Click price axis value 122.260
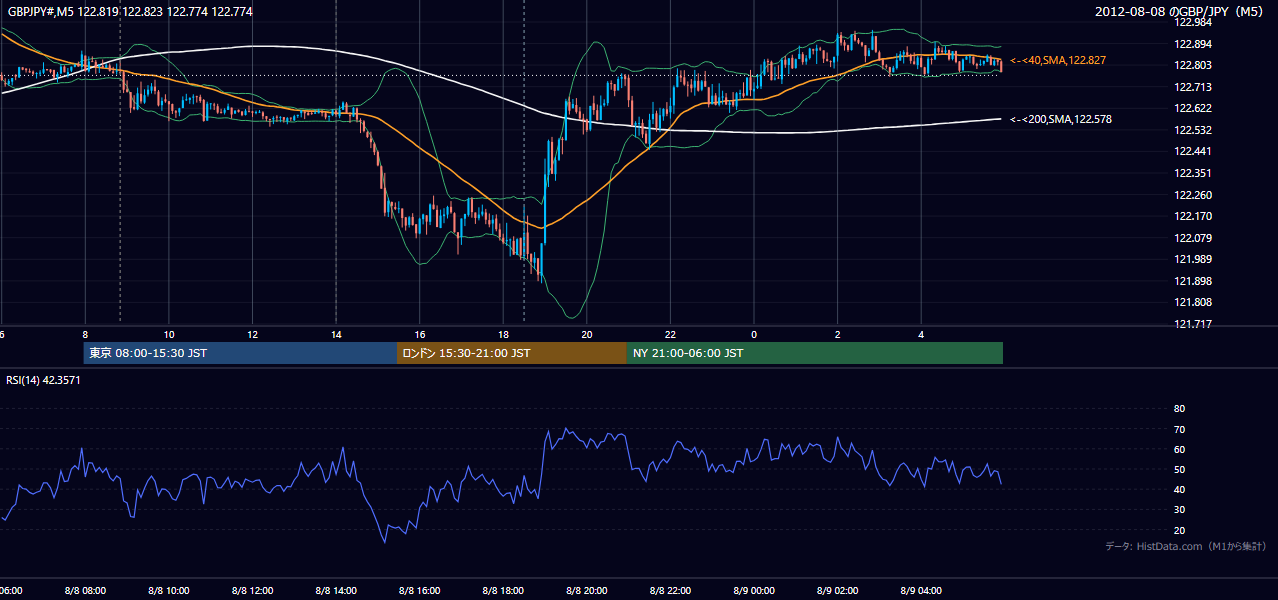This screenshot has height=600, width=1278. (1192, 195)
